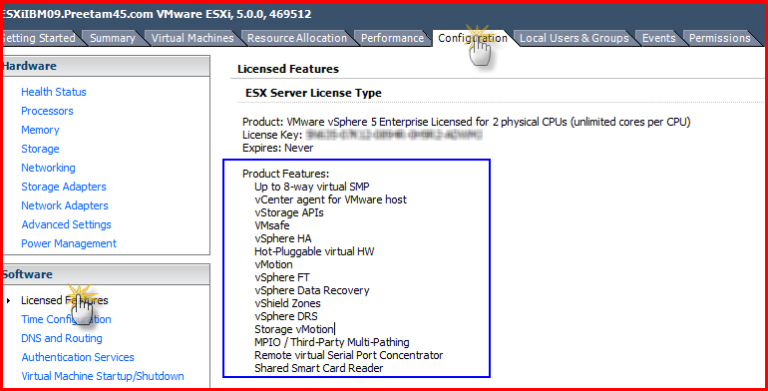Image resolution: width=768 pixels, height=391 pixels.
Task: Click DNS and Routing link
Action: point(62,339)
